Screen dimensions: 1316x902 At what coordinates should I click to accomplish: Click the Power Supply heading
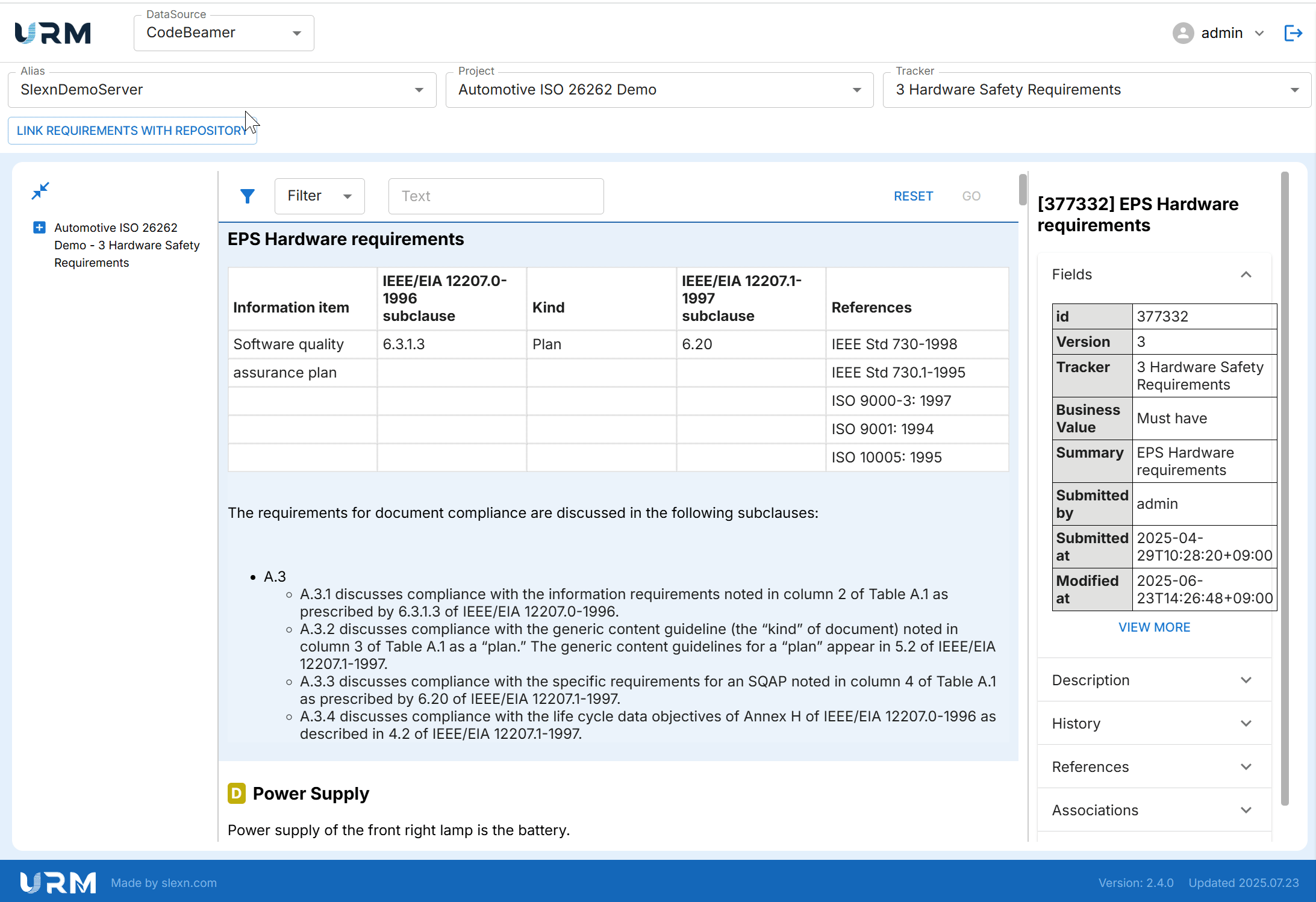tap(311, 794)
